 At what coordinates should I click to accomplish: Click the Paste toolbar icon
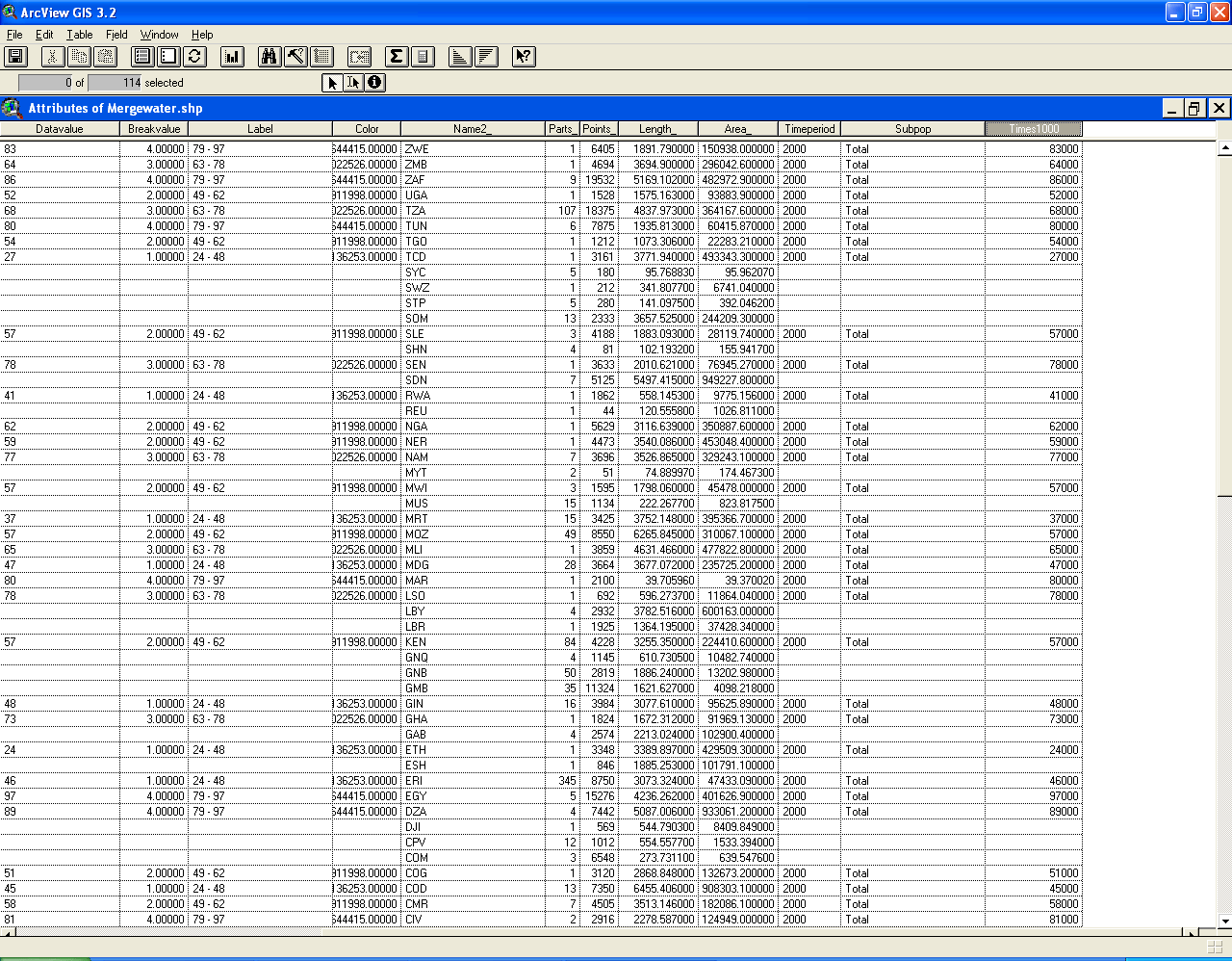(x=103, y=57)
